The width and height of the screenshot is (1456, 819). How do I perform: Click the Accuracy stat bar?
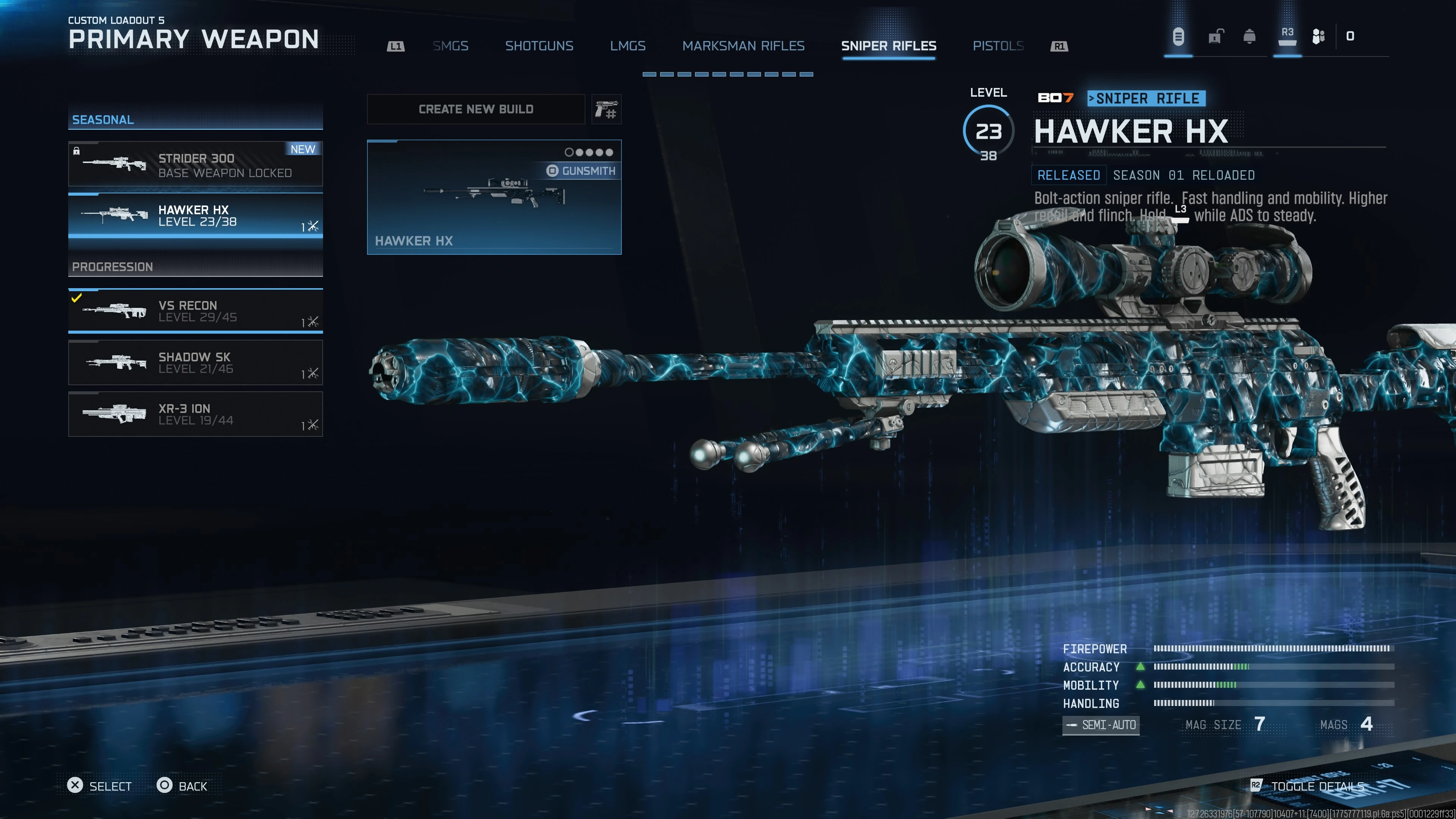point(1274,667)
